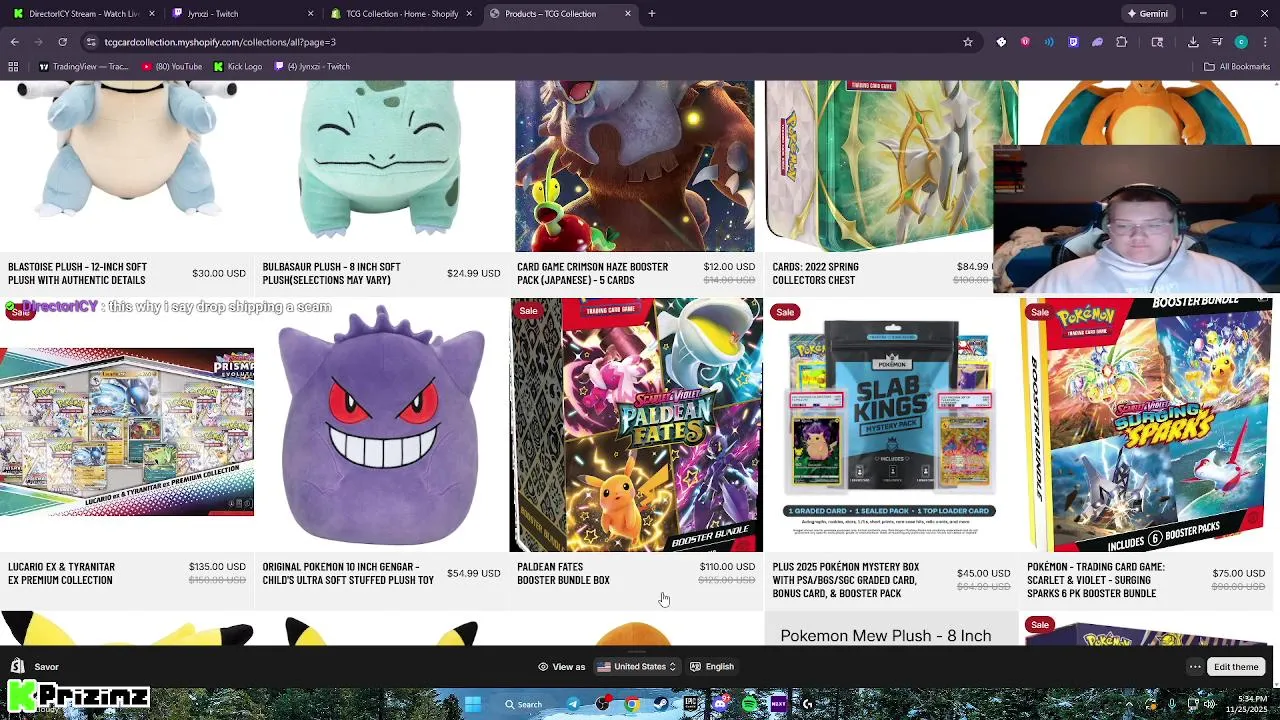
Task: Open the Chrome profile avatar
Action: (1241, 42)
